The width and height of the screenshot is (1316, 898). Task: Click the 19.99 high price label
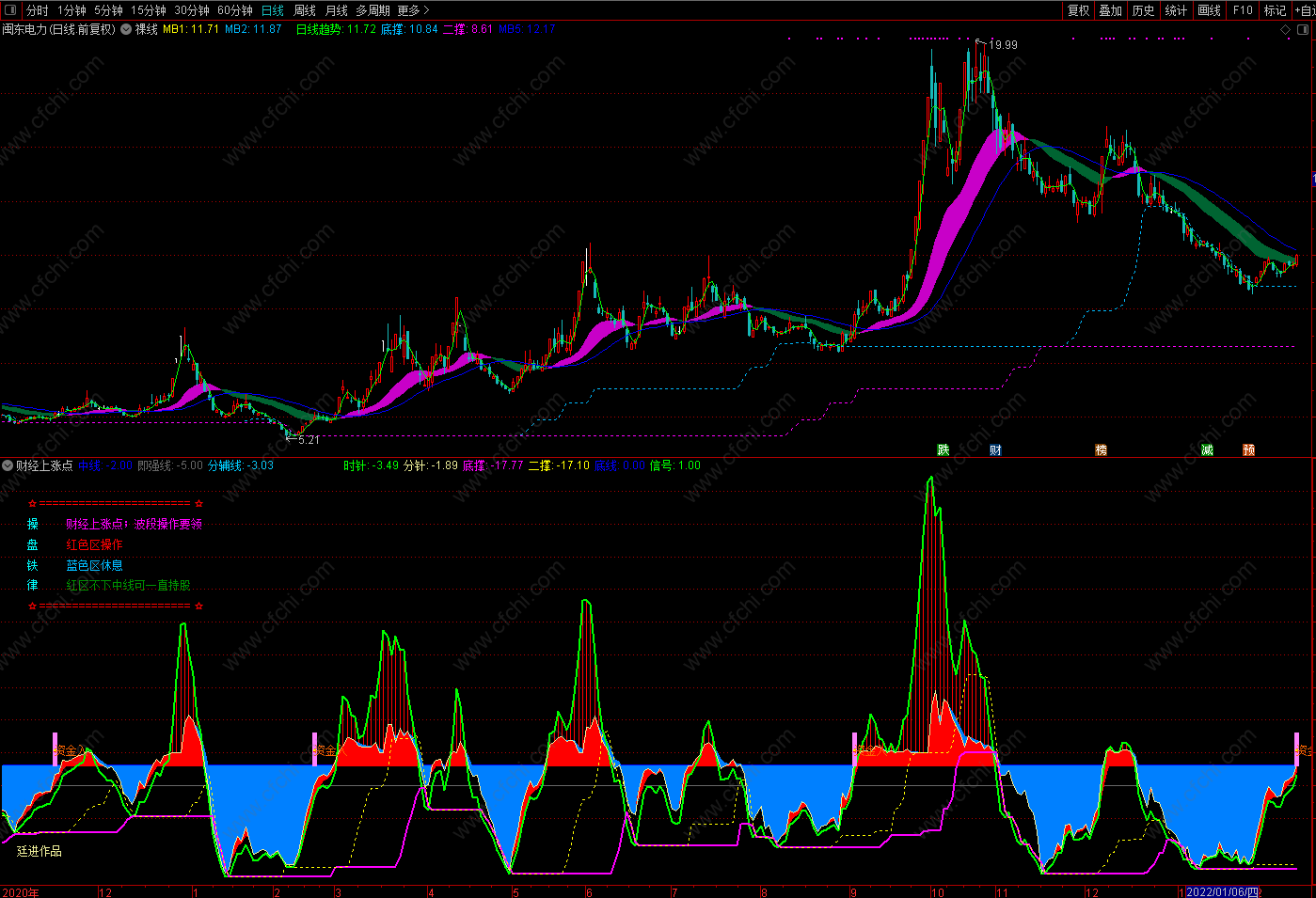point(1003,44)
